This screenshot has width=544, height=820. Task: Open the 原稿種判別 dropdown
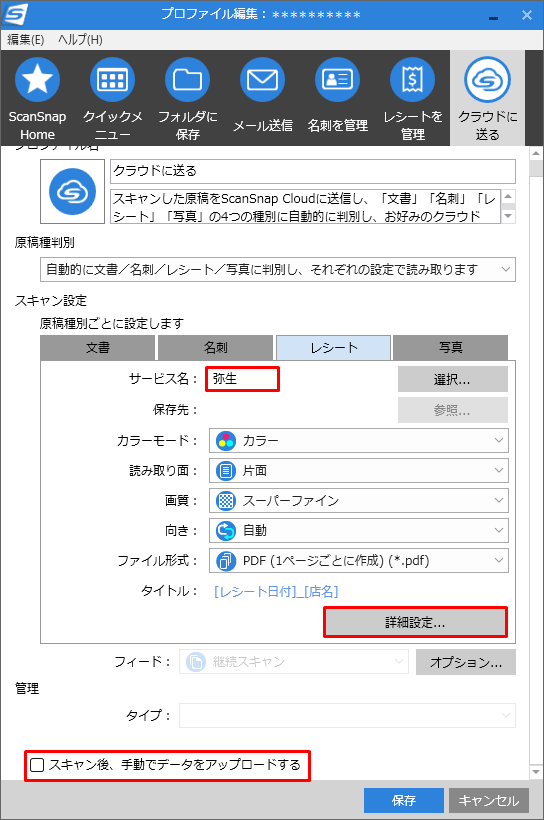click(x=278, y=269)
